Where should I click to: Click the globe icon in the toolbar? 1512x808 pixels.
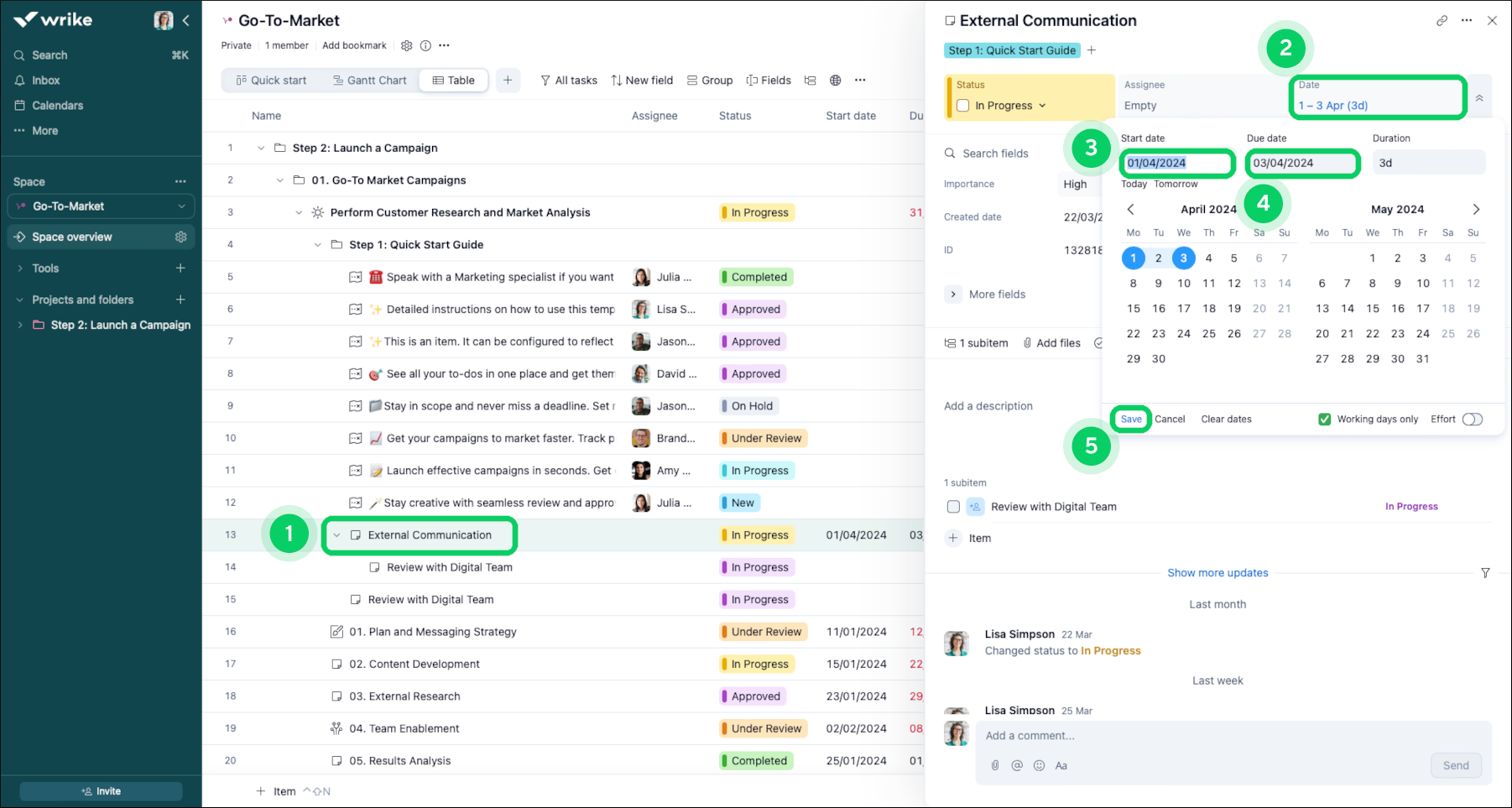(835, 81)
